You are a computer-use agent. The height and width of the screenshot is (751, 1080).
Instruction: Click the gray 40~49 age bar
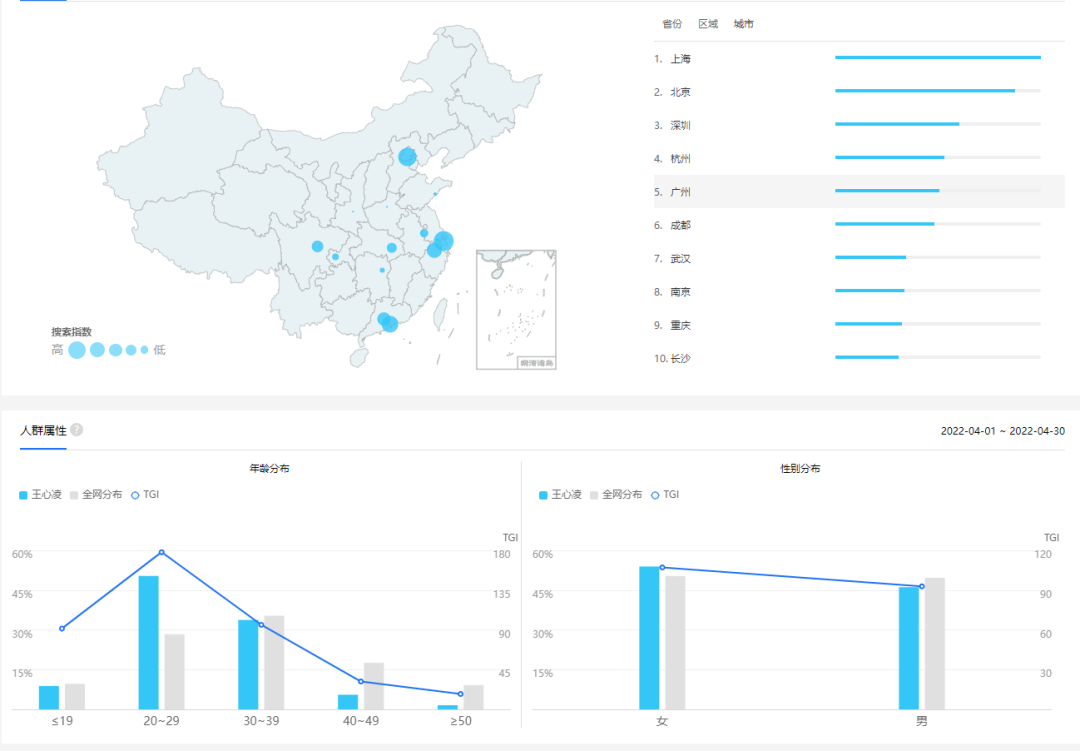point(374,686)
